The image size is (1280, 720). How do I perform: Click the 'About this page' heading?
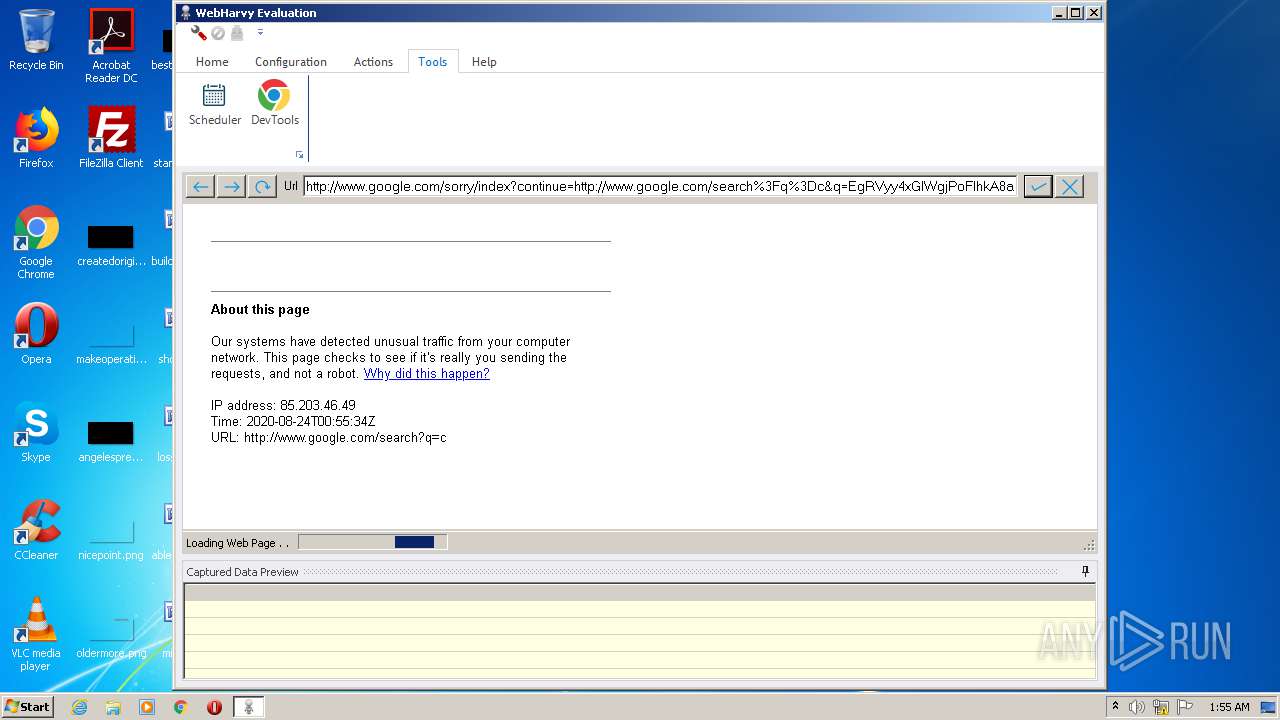(x=260, y=310)
